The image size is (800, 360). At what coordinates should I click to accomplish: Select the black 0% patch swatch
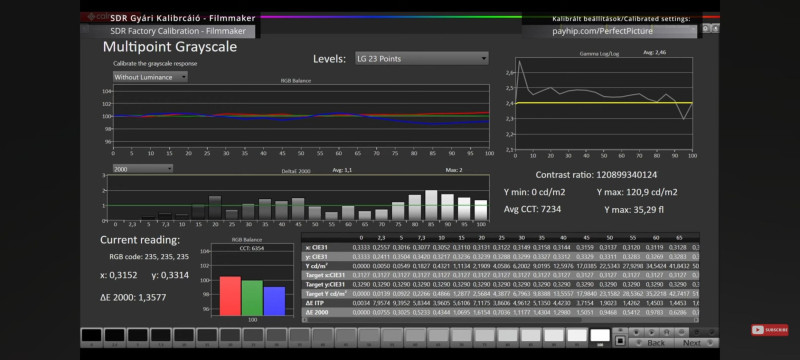pyautogui.click(x=92, y=335)
